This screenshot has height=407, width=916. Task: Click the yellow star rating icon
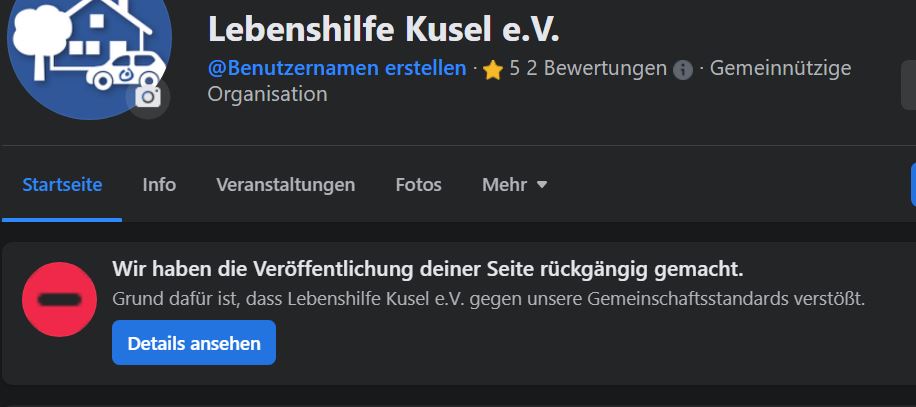(492, 70)
